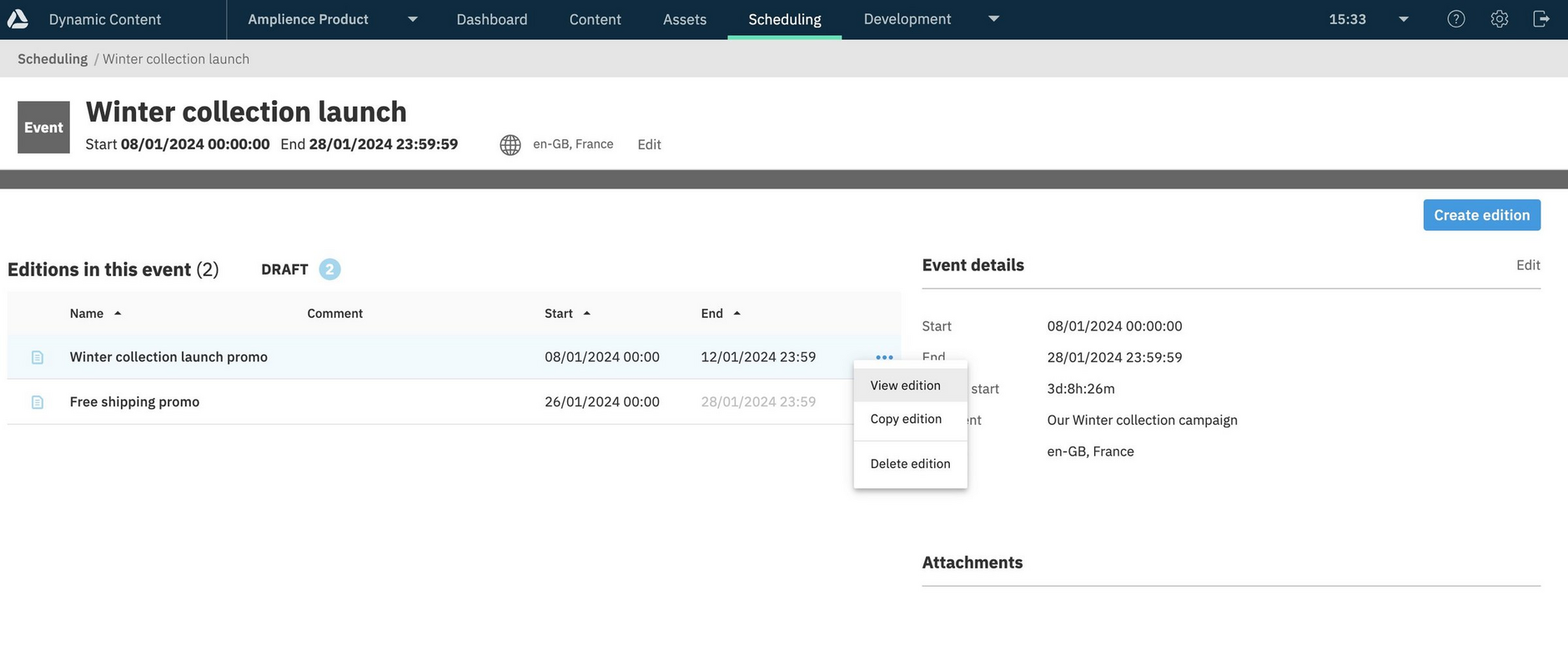Expand the Development menu arrow

[x=993, y=19]
